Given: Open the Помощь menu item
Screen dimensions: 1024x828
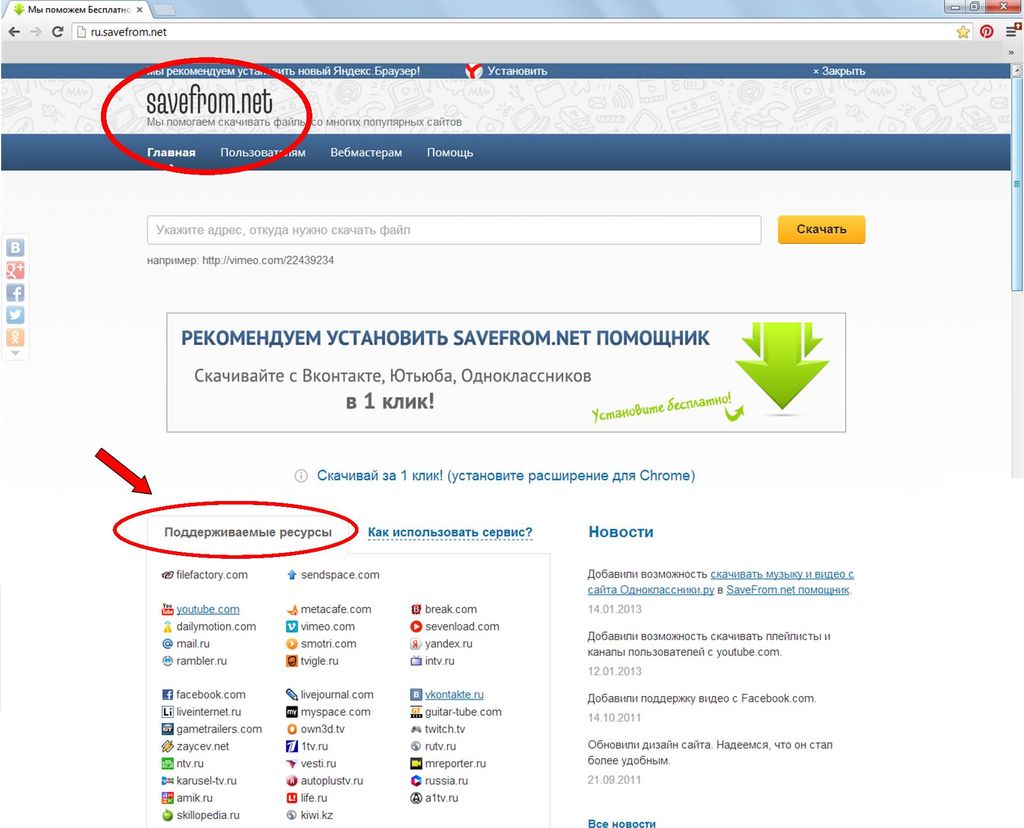Looking at the screenshot, I should [x=450, y=152].
